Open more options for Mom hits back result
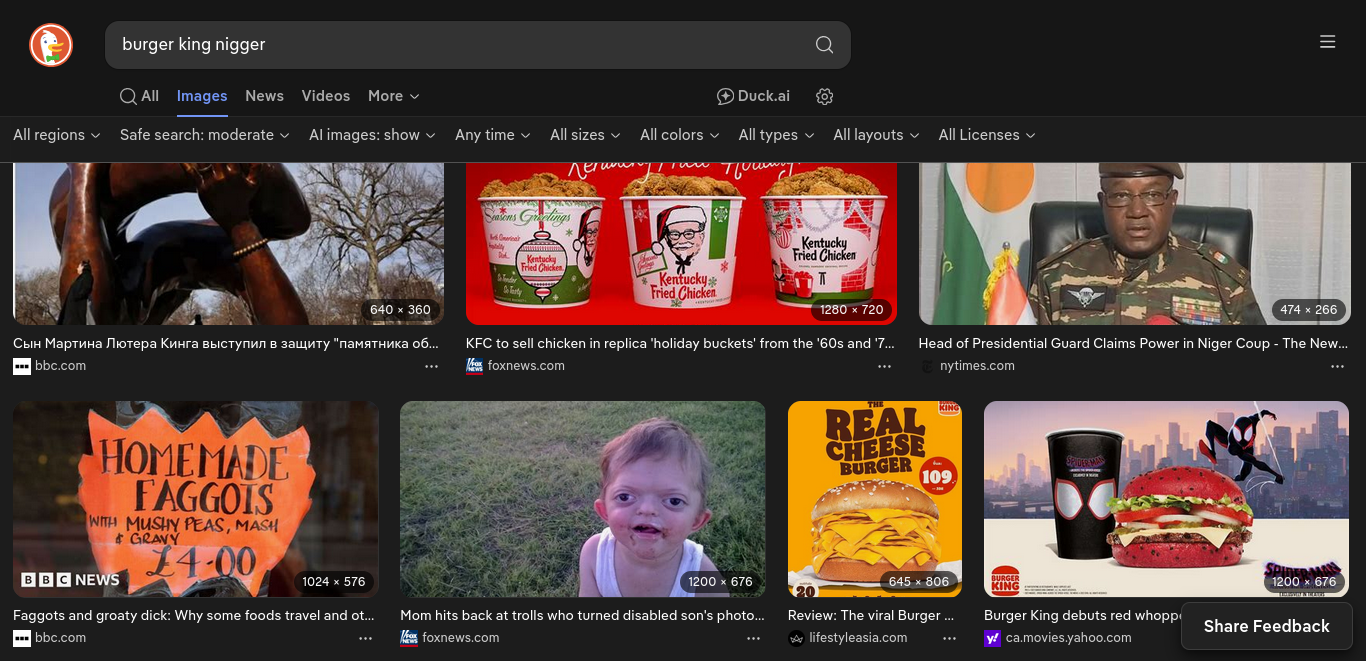The image size is (1366, 661). 753,639
